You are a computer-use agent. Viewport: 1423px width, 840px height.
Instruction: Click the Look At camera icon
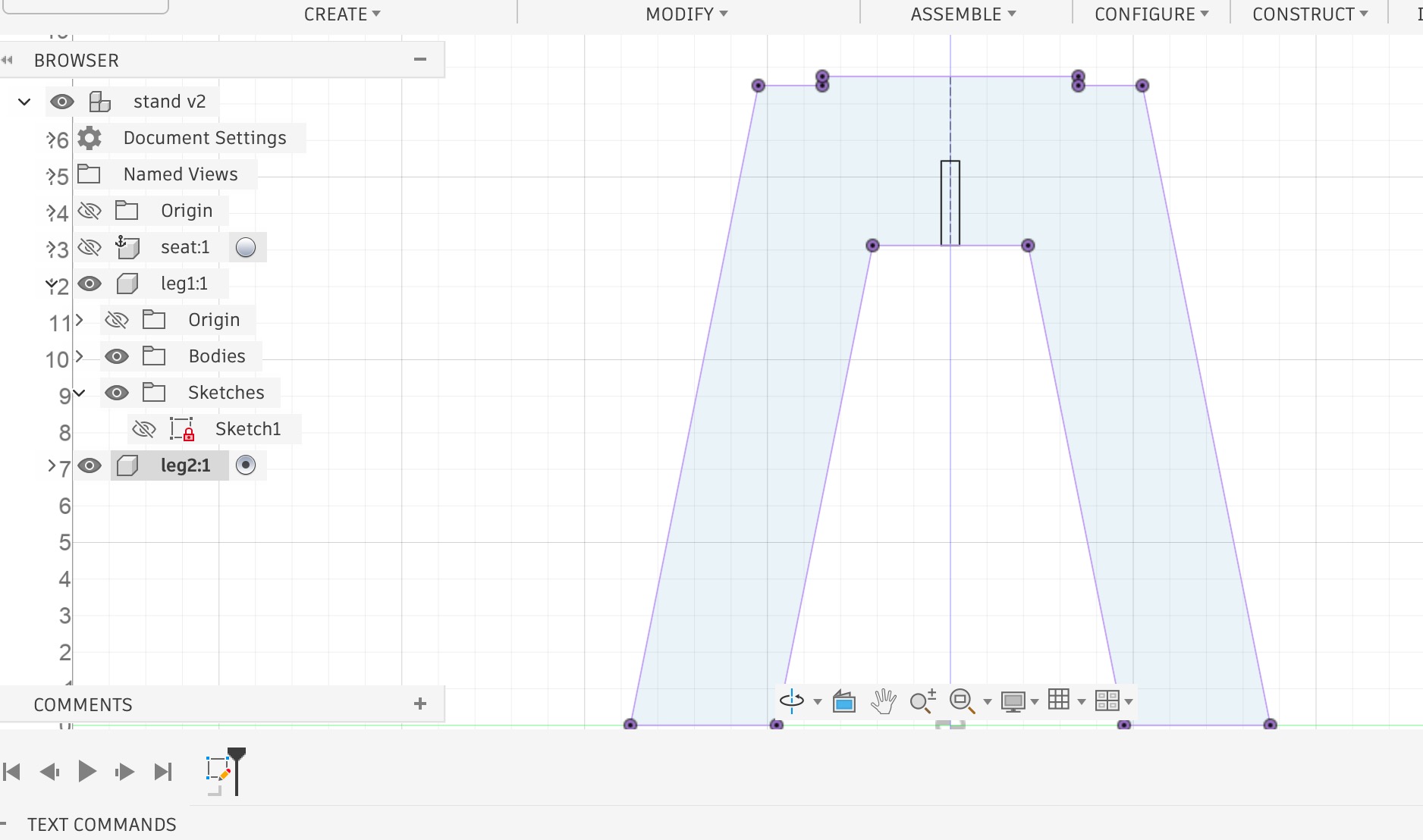[x=844, y=701]
